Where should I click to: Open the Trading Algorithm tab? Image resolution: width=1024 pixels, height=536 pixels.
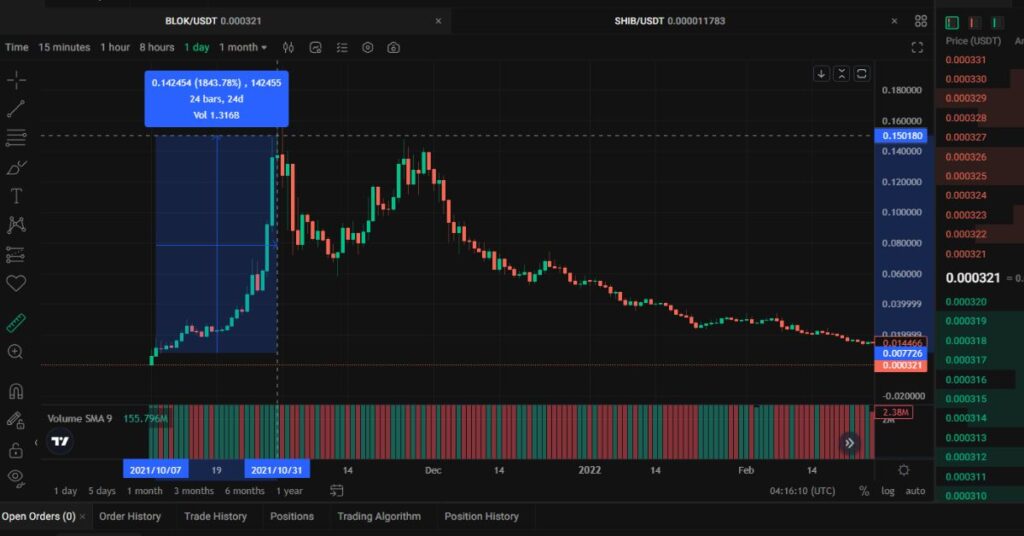(379, 516)
